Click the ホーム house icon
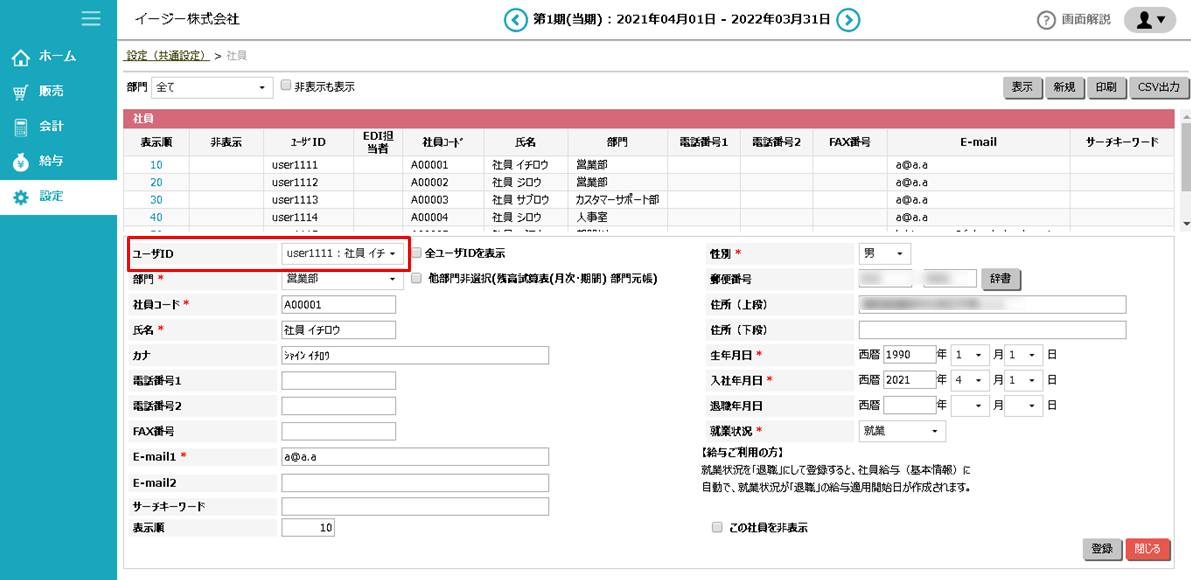 pyautogui.click(x=21, y=57)
